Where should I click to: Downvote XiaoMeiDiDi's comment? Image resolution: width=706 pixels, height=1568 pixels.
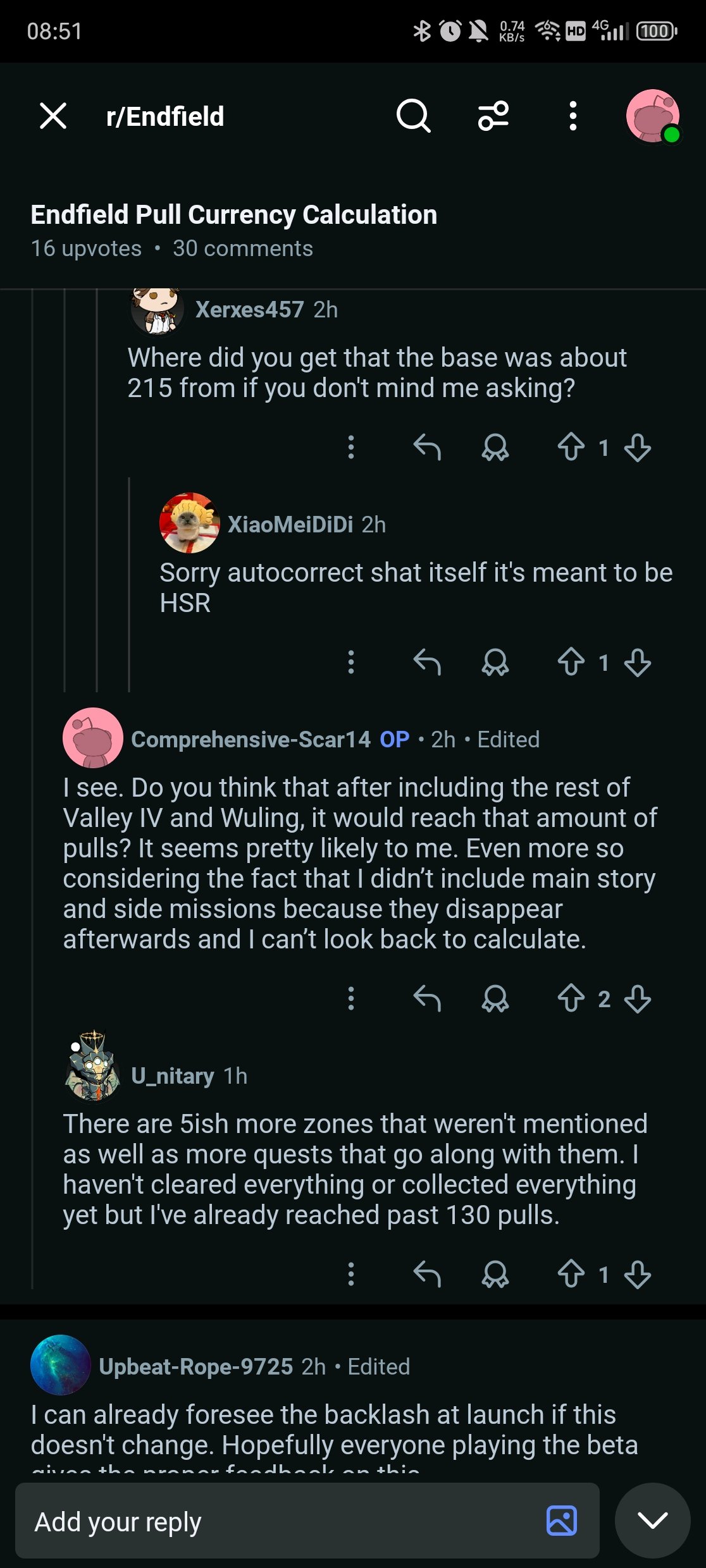(637, 663)
